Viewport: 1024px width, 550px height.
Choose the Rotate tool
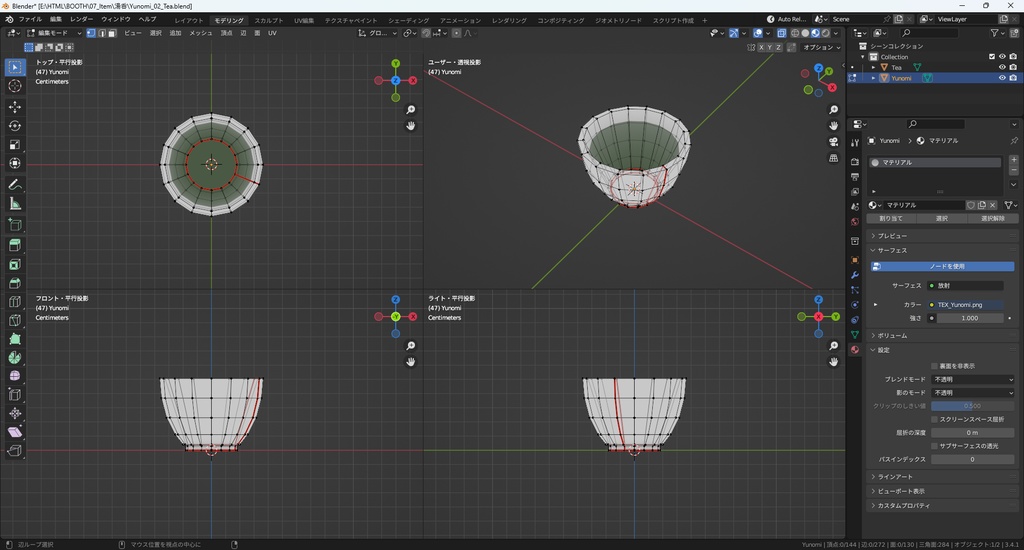15,126
